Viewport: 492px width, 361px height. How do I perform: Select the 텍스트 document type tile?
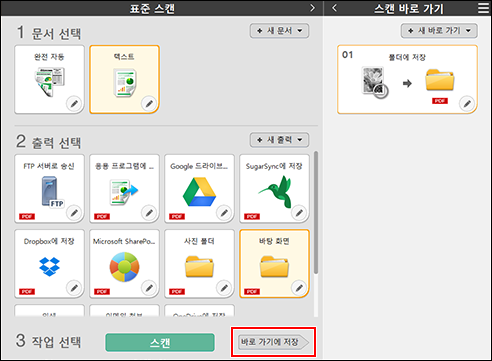124,79
